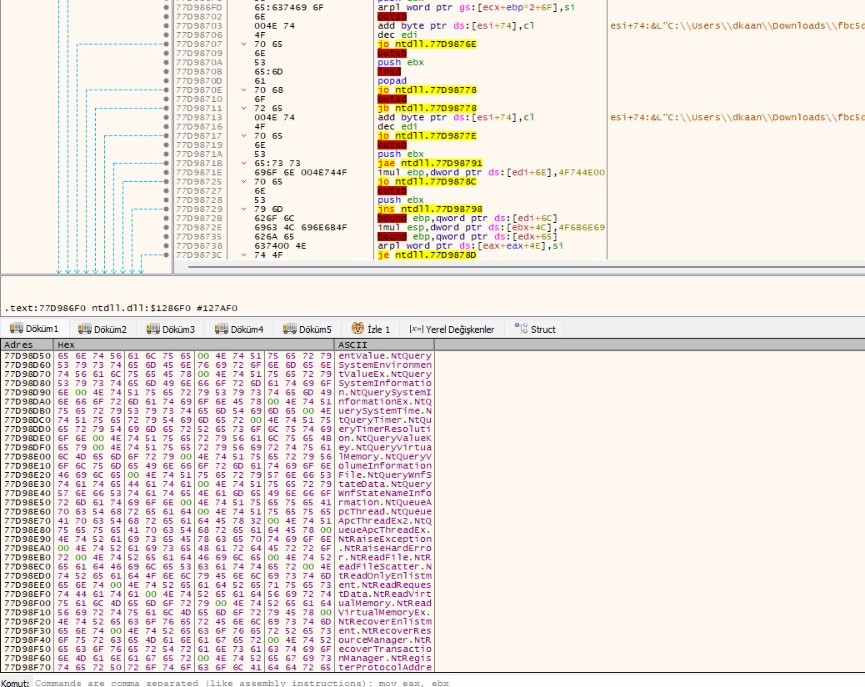Select dump row at address 77D98F00
The height and width of the screenshot is (687, 865).
[218, 603]
